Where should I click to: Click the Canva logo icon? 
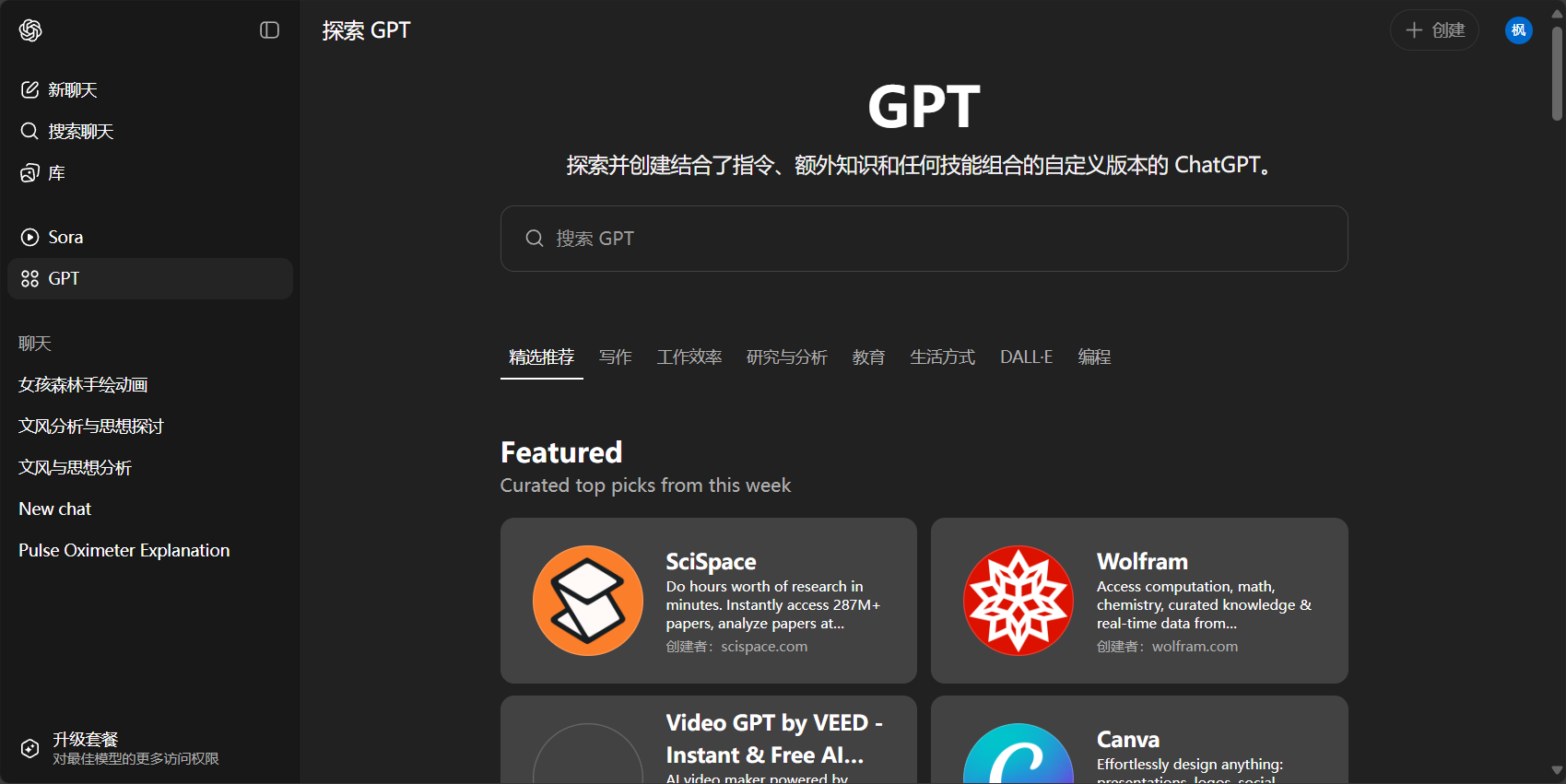(x=1018, y=754)
